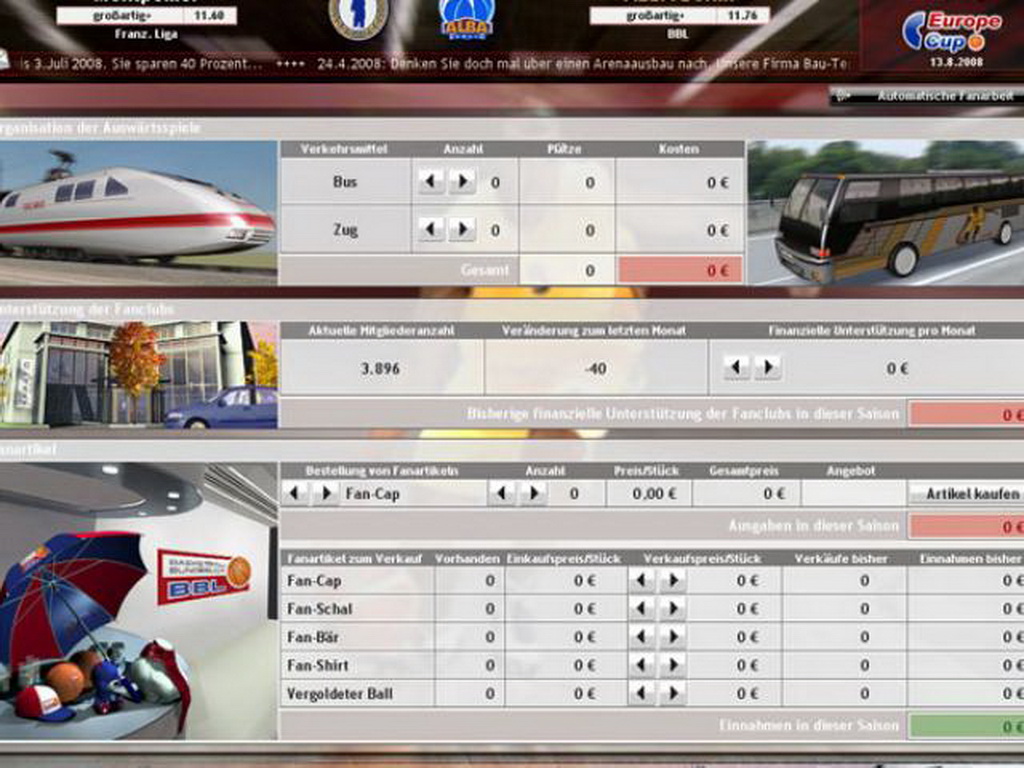Increase the Zug count with right arrow
The height and width of the screenshot is (768, 1024).
pyautogui.click(x=462, y=230)
